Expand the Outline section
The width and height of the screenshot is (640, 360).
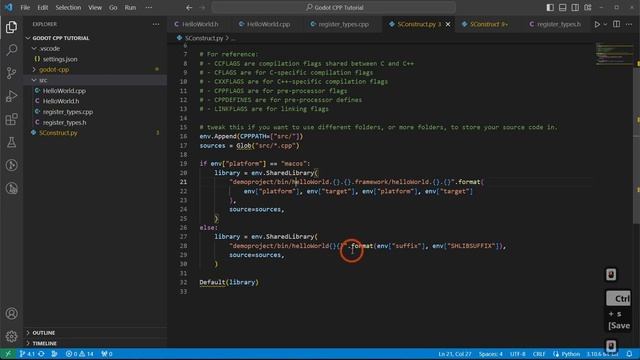click(96, 333)
